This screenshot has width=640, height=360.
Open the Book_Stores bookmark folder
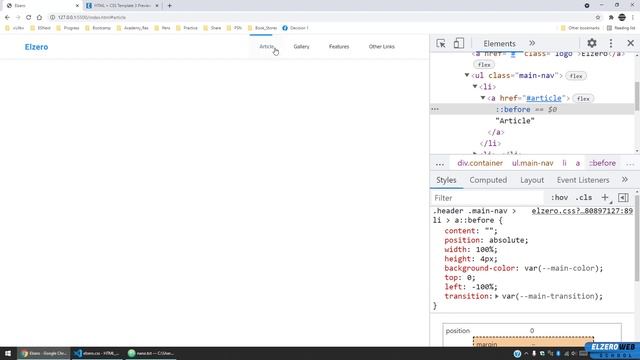coord(262,28)
